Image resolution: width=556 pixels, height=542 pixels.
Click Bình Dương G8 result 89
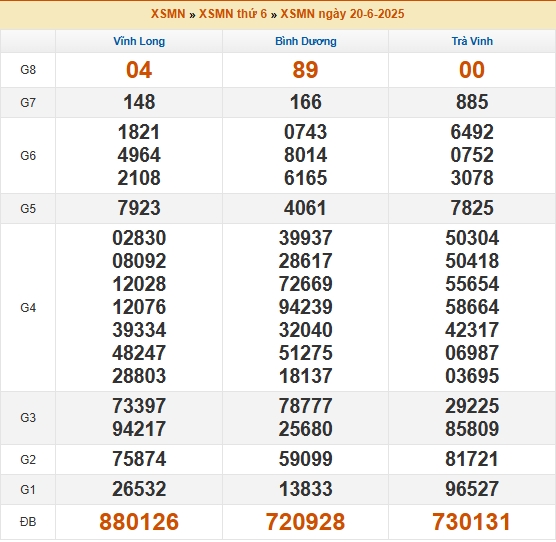pyautogui.click(x=305, y=69)
